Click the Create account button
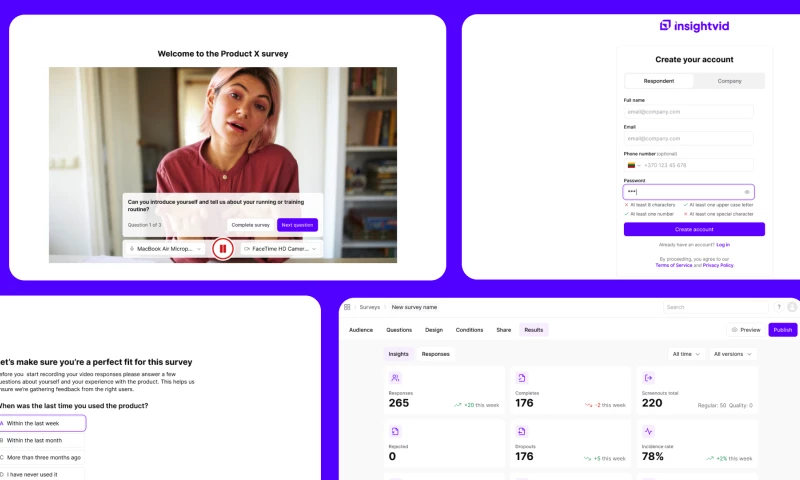The width and height of the screenshot is (800, 480). pyautogui.click(x=694, y=230)
